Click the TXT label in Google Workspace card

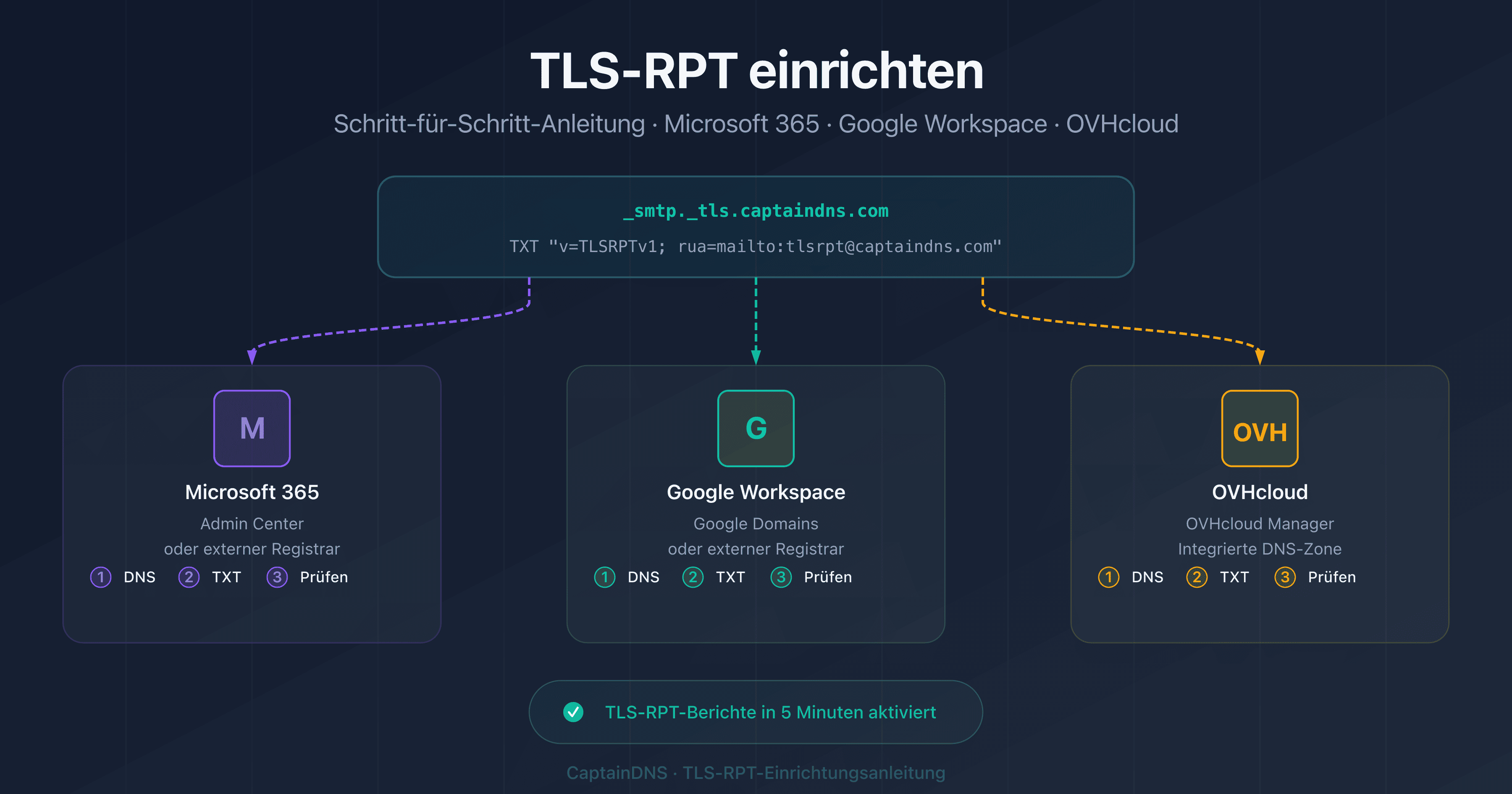(730, 577)
